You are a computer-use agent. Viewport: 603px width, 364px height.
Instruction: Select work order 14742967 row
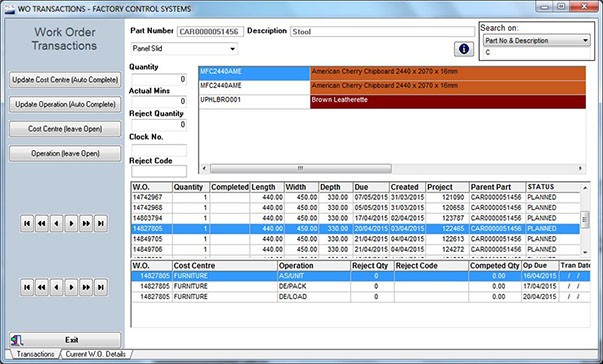point(356,197)
